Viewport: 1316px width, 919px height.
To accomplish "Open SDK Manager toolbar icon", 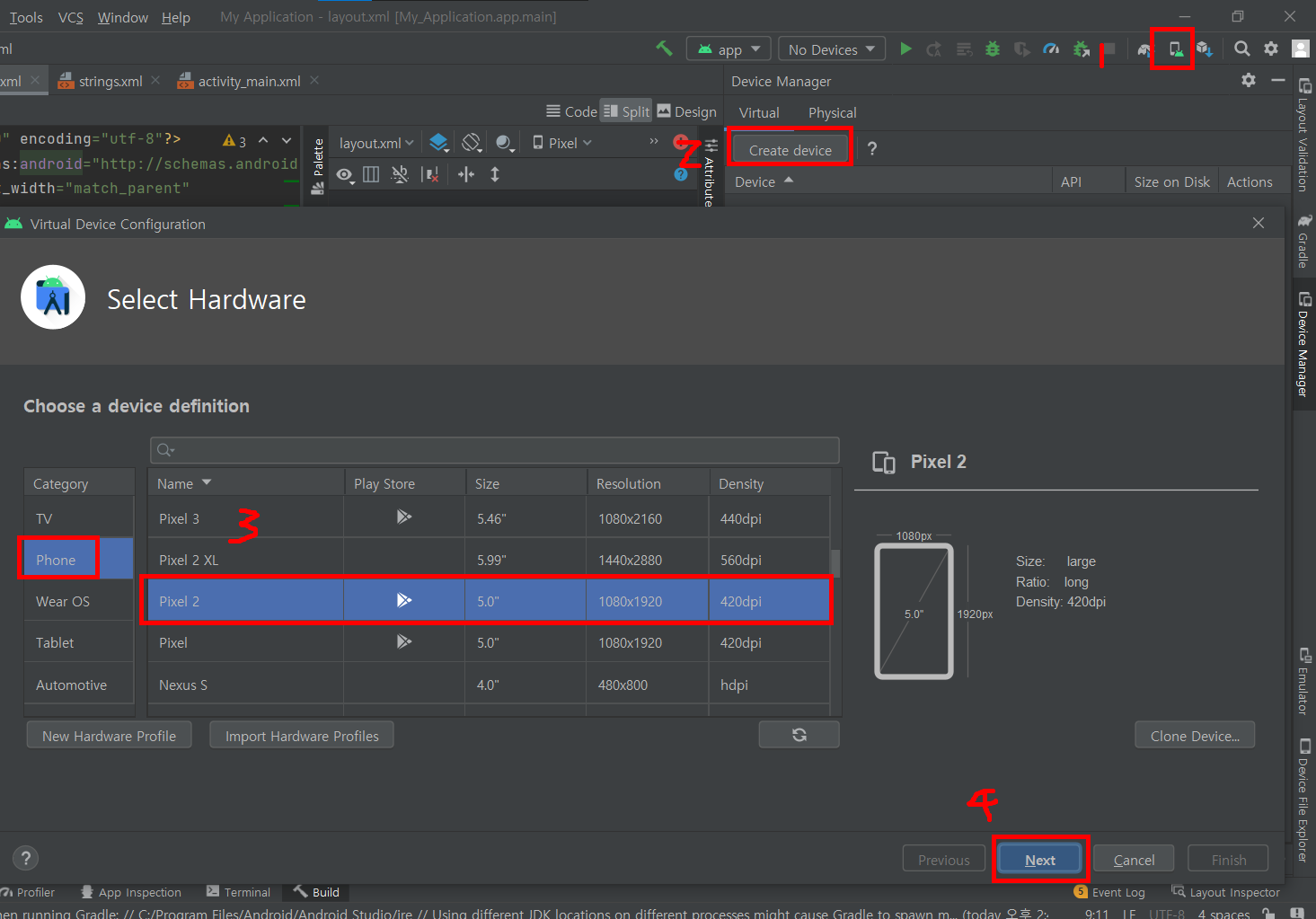I will point(1205,49).
